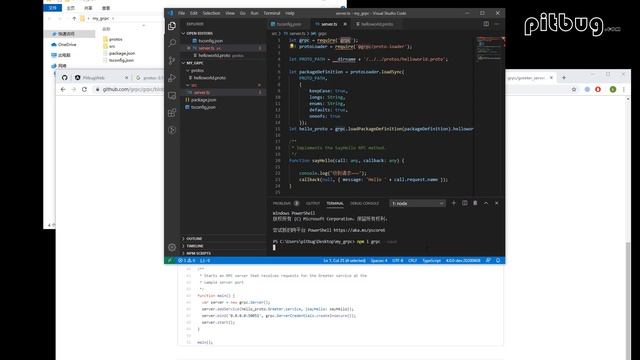Click the lightbulb quick-fix icon on line 2
640x360 pixels.
click(292, 47)
